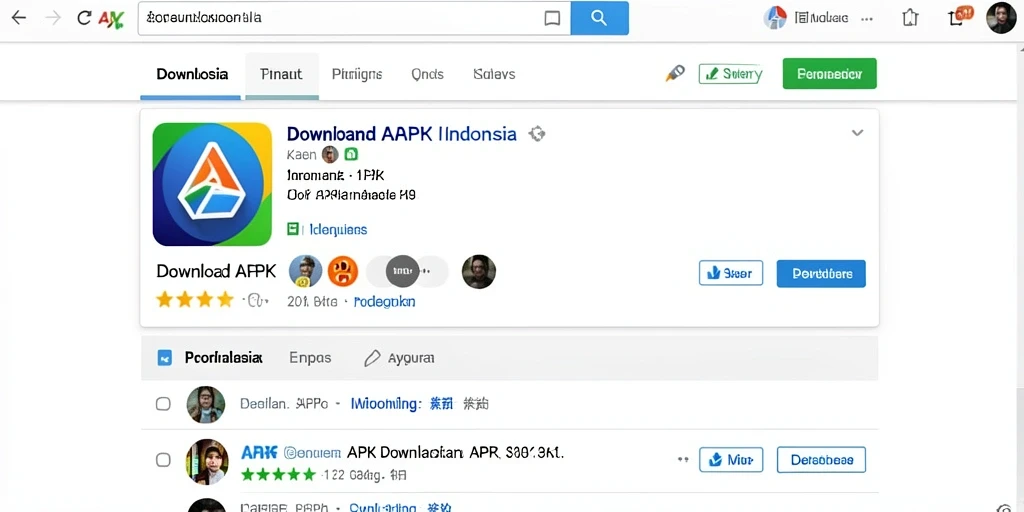Viewport: 1024px width, 512px height.
Task: Click the Mior button in the ARK row
Action: 731,460
